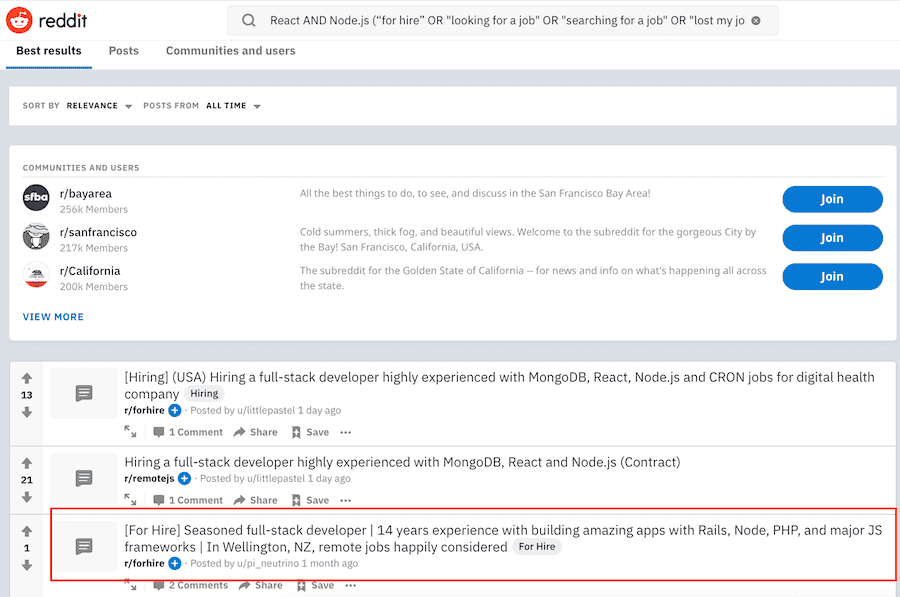Click the r/bayarea community icon
Screen dimensions: 900x597
[x=36, y=199]
